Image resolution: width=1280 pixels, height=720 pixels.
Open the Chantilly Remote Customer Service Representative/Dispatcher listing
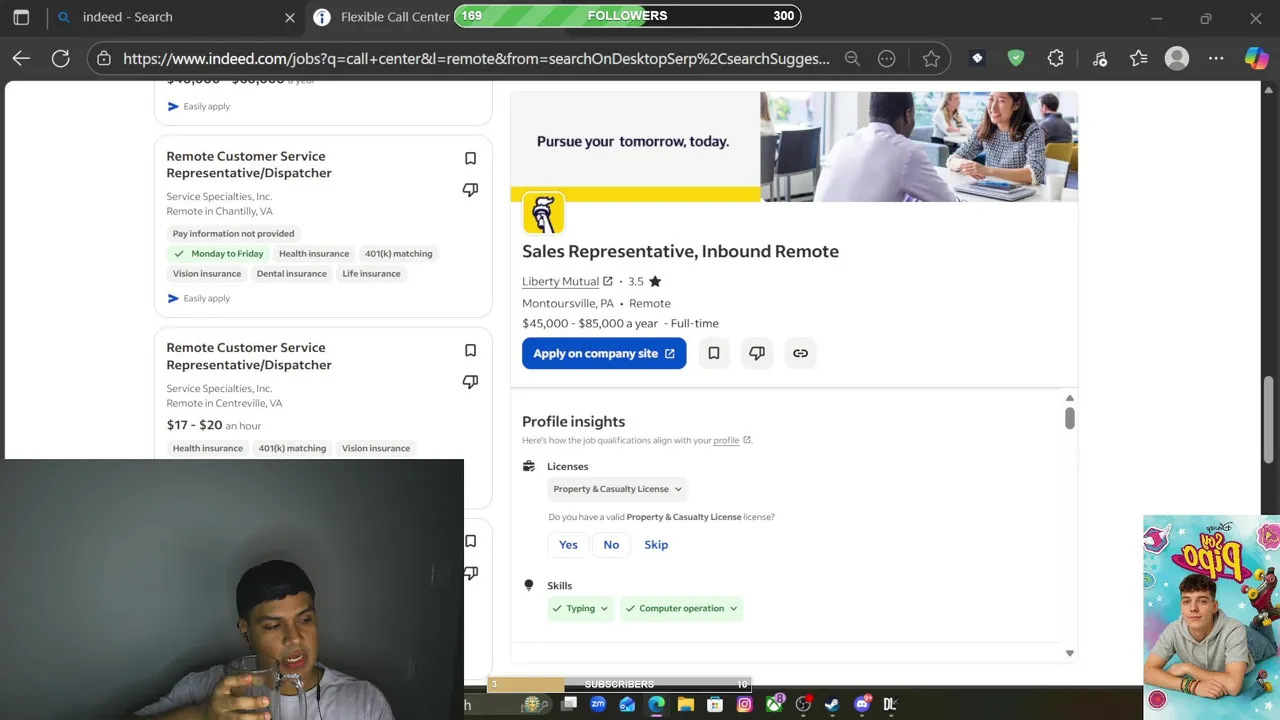point(249,164)
